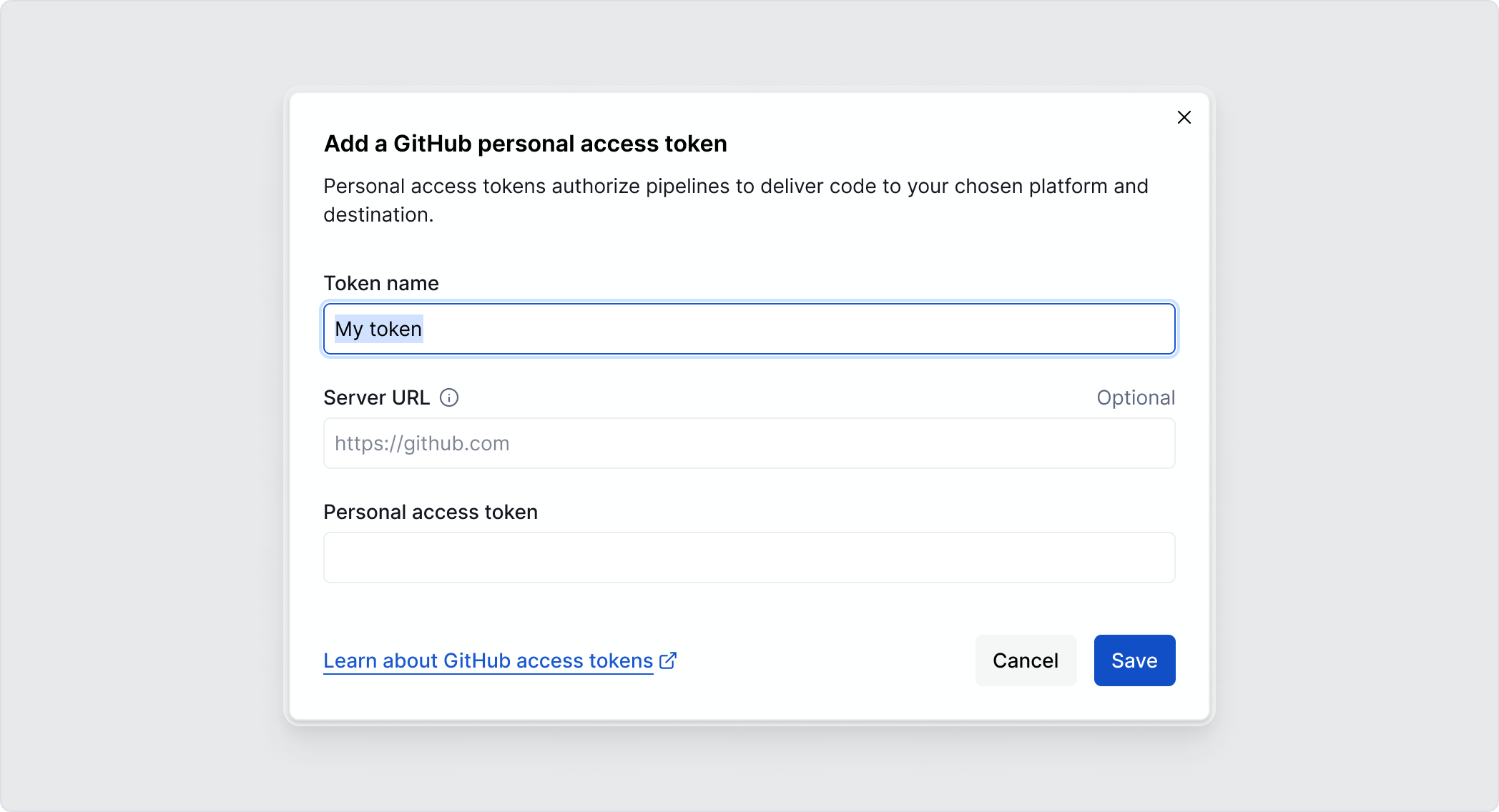1499x812 pixels.
Task: Save the GitHub personal access token
Action: [1134, 660]
